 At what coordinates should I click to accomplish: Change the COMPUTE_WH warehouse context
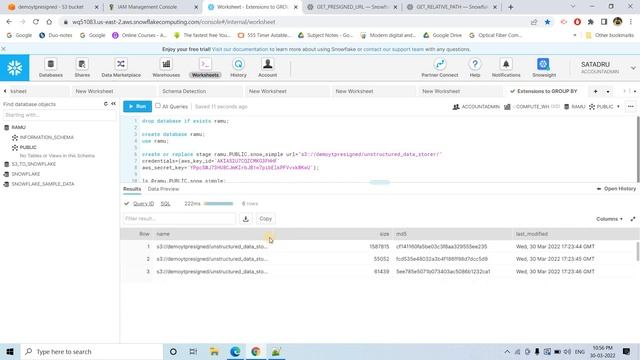tap(532, 107)
